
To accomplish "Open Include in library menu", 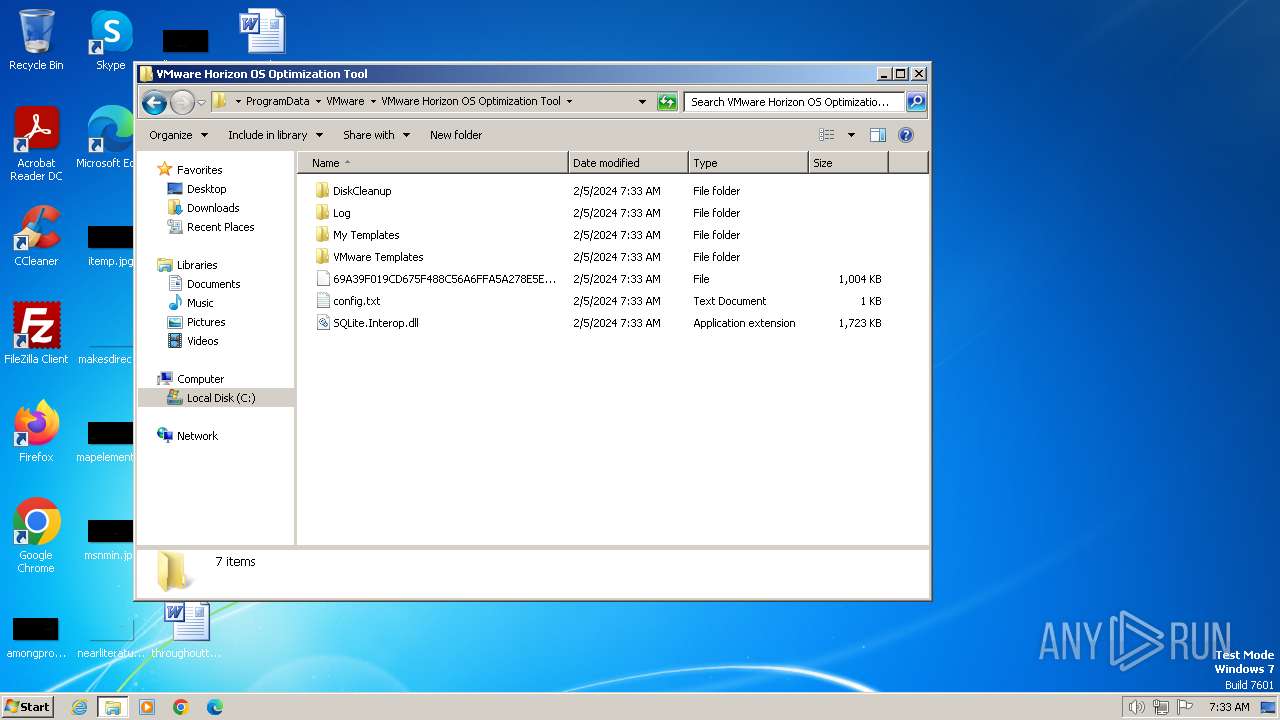I will point(275,135).
